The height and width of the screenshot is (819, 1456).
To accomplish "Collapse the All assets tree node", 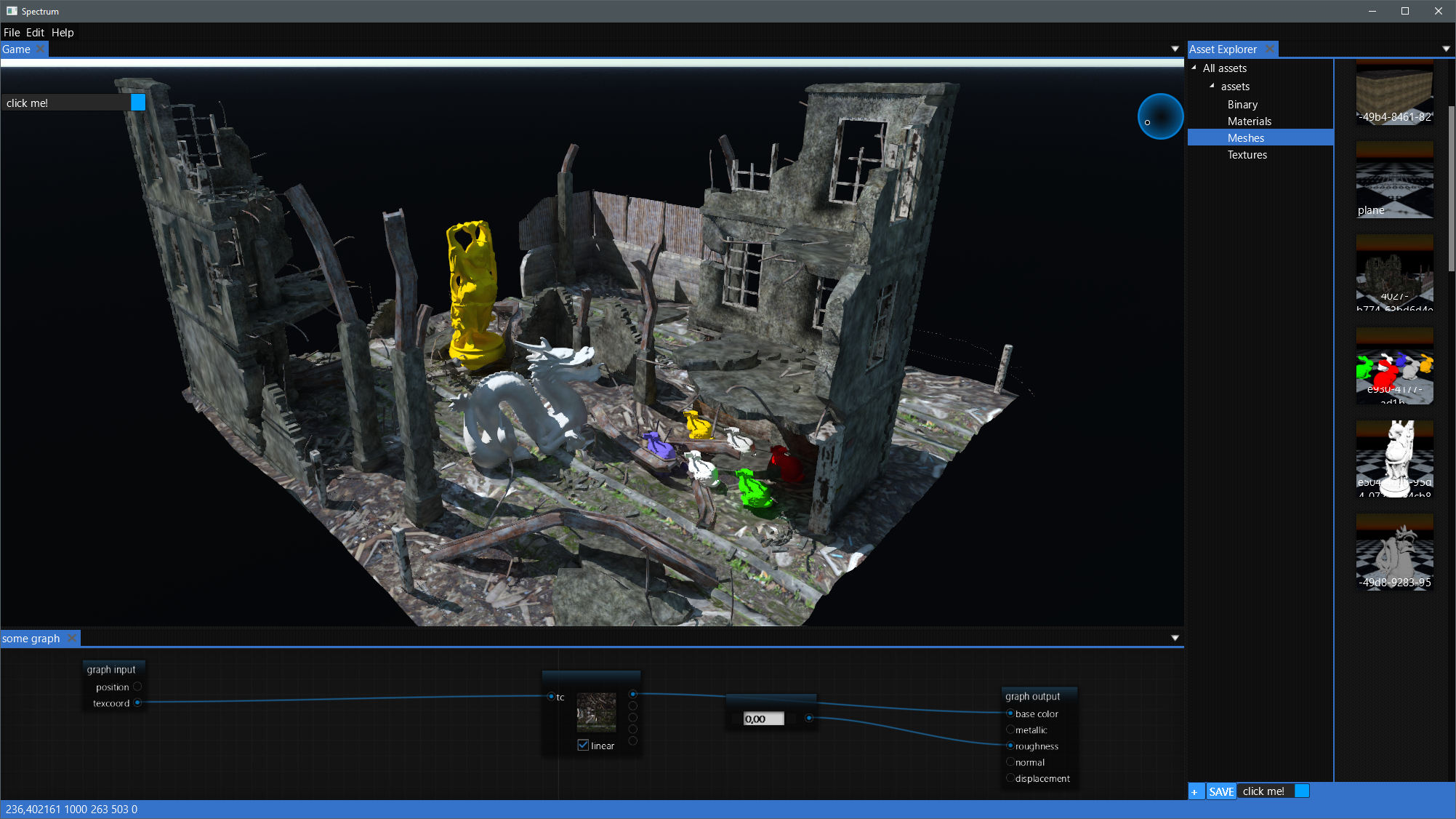I will 1194,68.
